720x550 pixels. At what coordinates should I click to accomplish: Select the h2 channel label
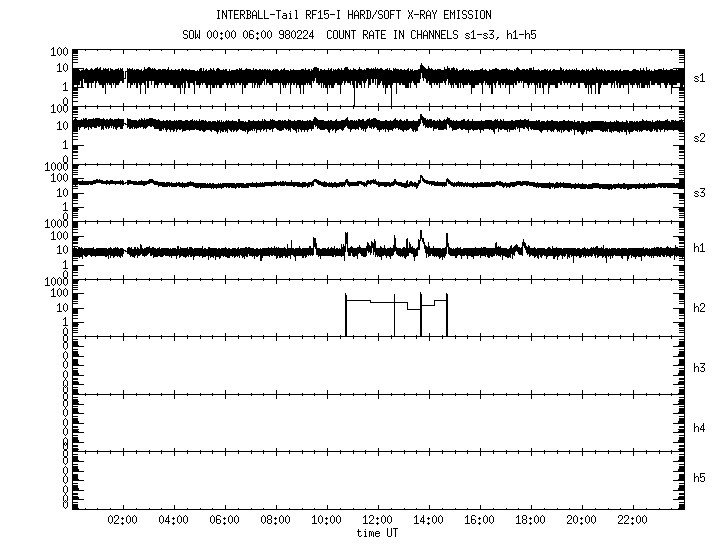point(700,308)
